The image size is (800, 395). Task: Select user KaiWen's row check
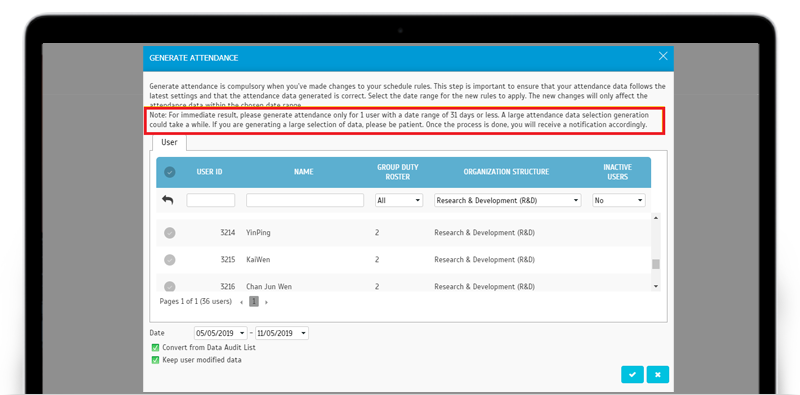[x=170, y=260]
